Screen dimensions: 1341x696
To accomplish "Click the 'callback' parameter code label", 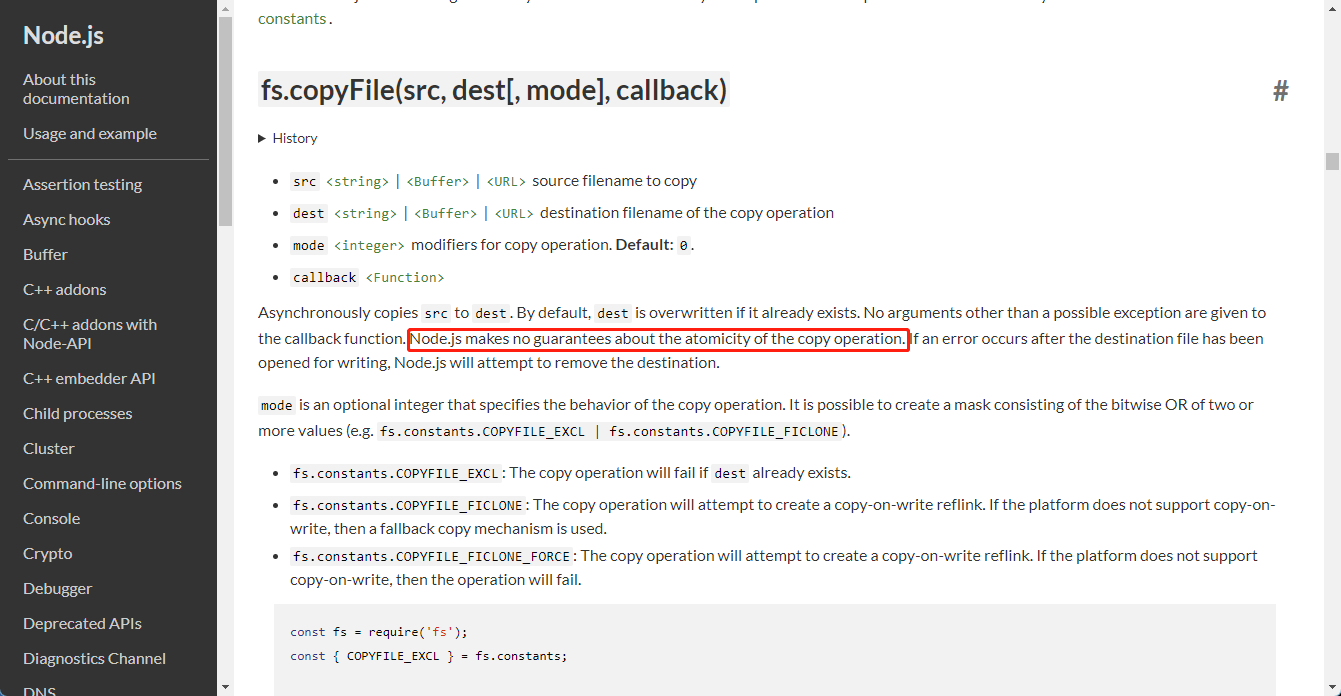I will [325, 278].
